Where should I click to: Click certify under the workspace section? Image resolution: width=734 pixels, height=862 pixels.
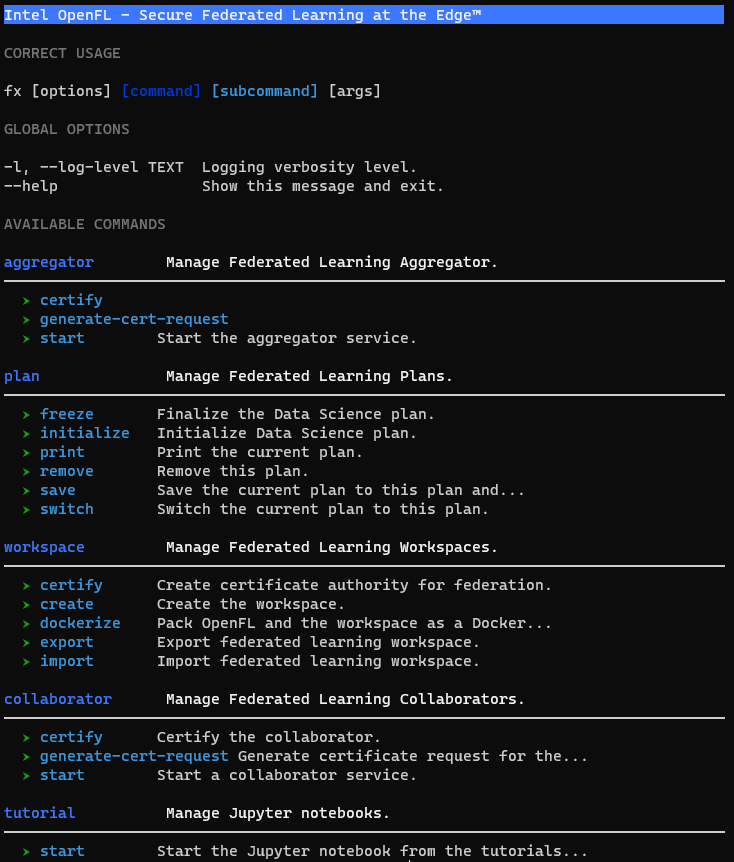click(71, 585)
